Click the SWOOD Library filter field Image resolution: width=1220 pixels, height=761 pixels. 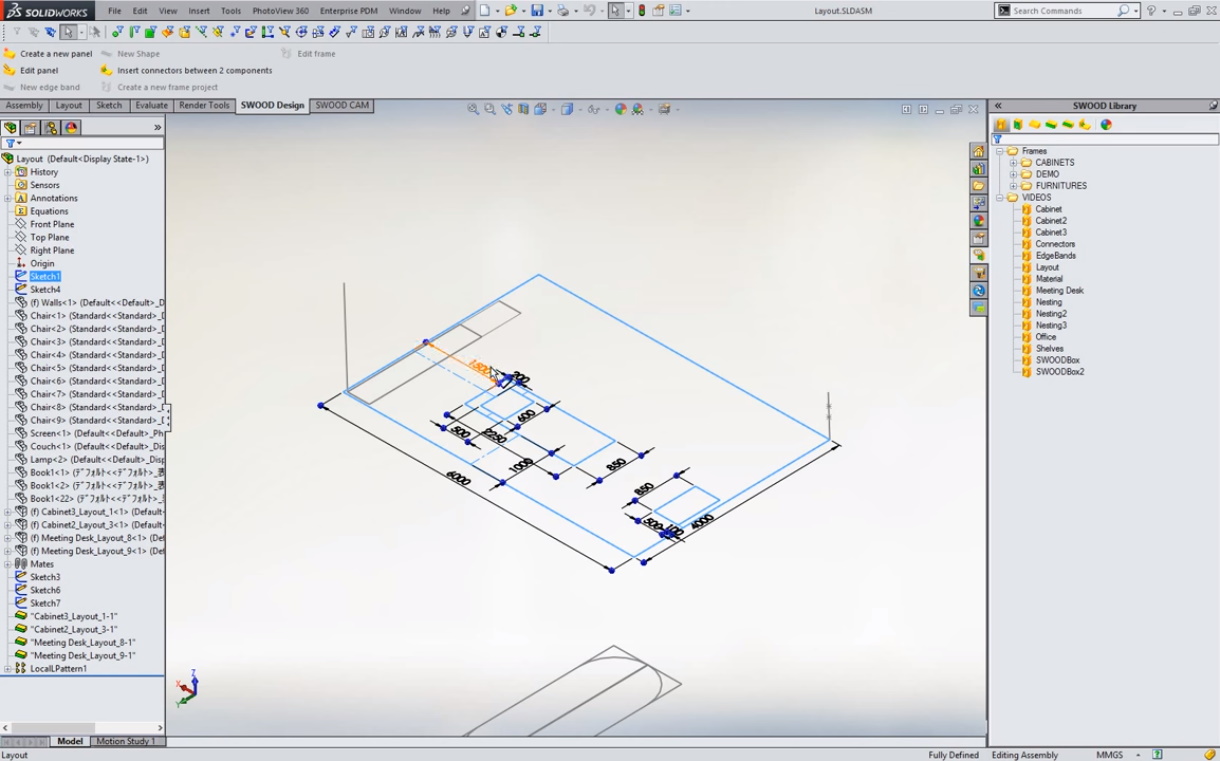1105,139
